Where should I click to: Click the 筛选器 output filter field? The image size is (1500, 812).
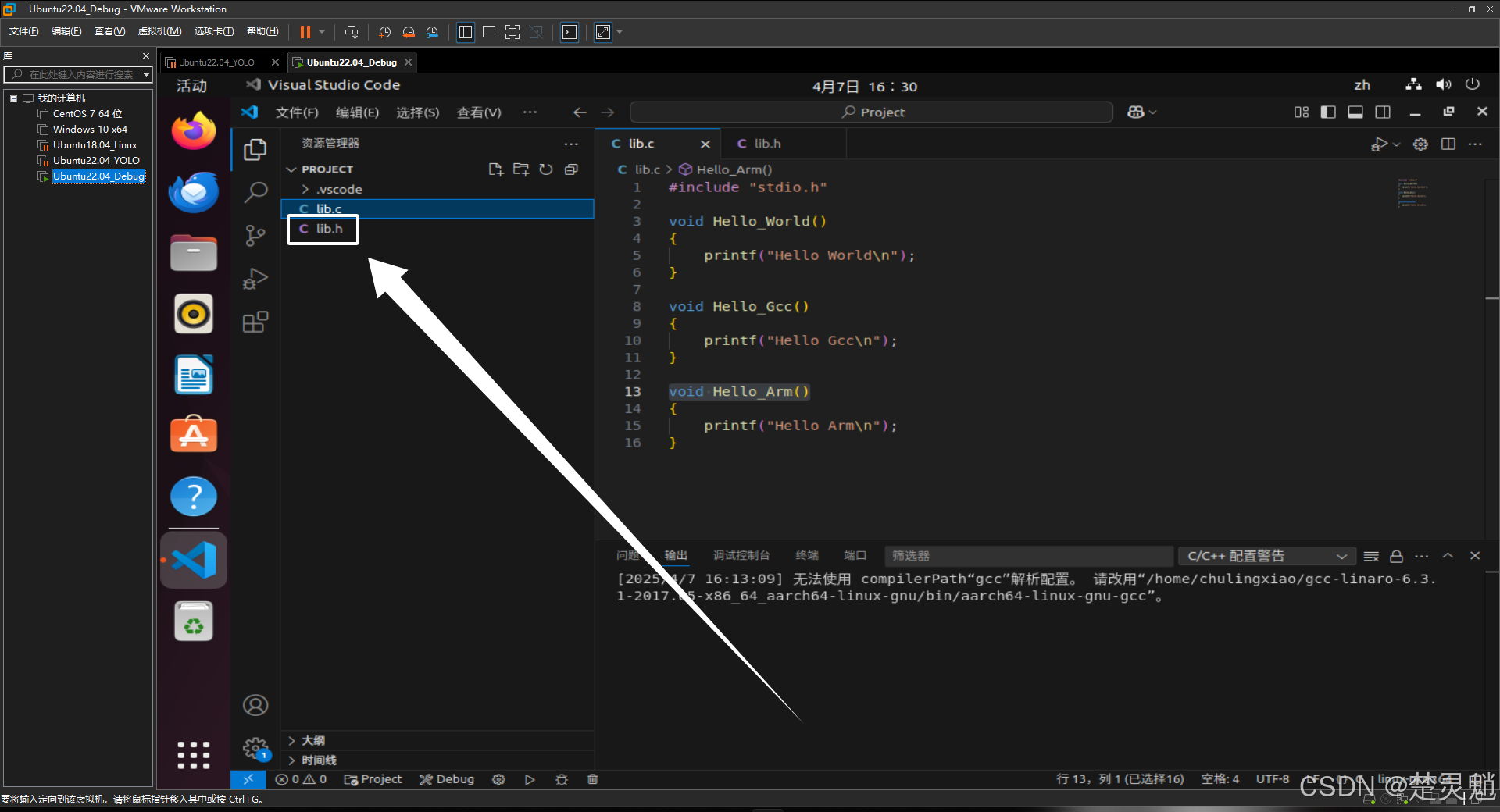(1029, 556)
